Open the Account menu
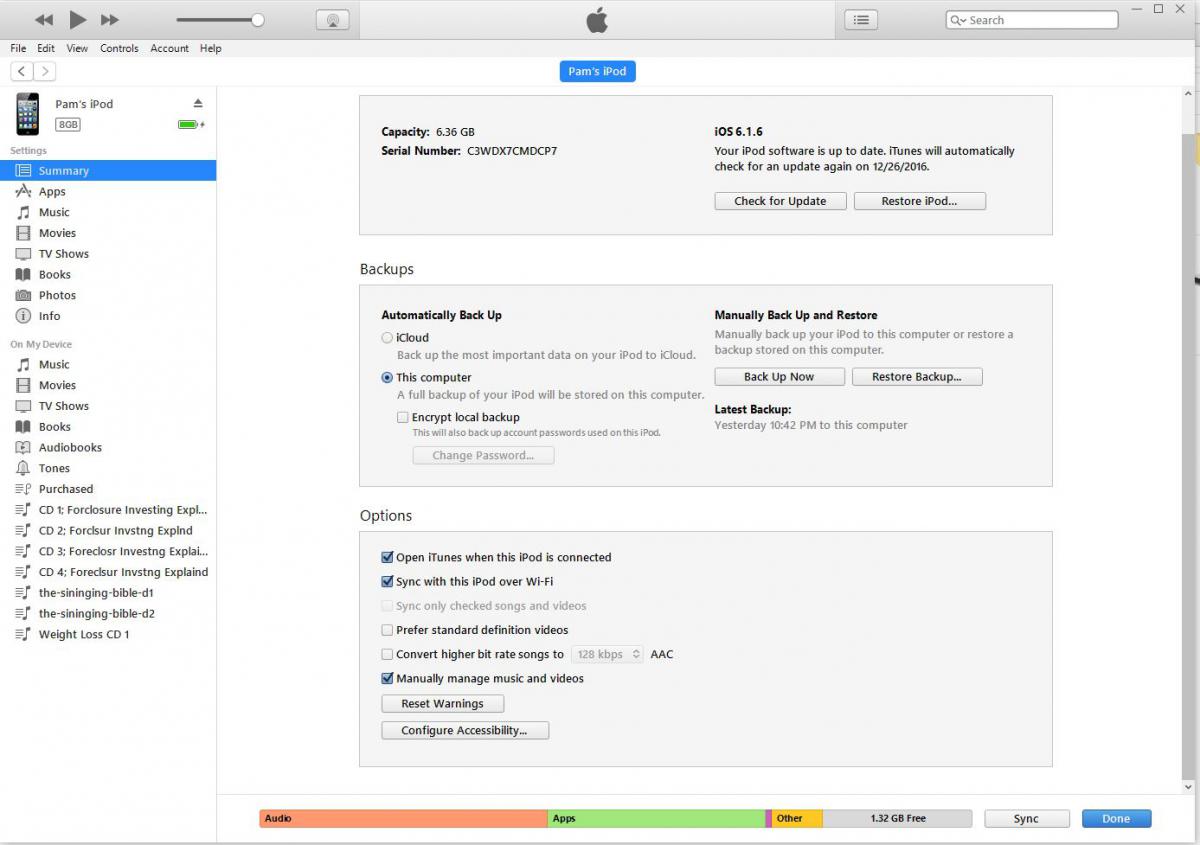This screenshot has height=845, width=1200. click(x=169, y=48)
